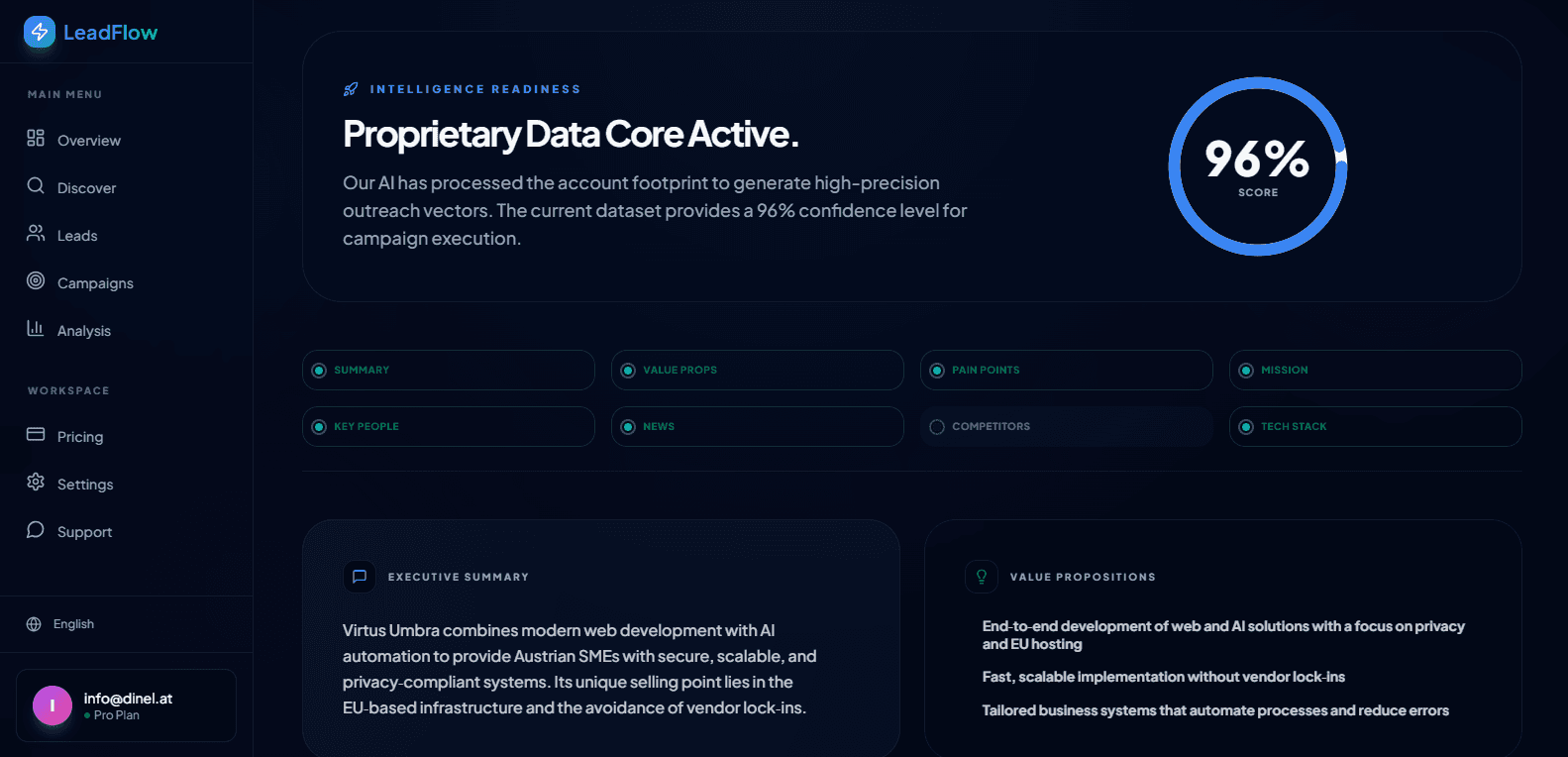Expand the info@dinel.at account menu

pos(126,705)
